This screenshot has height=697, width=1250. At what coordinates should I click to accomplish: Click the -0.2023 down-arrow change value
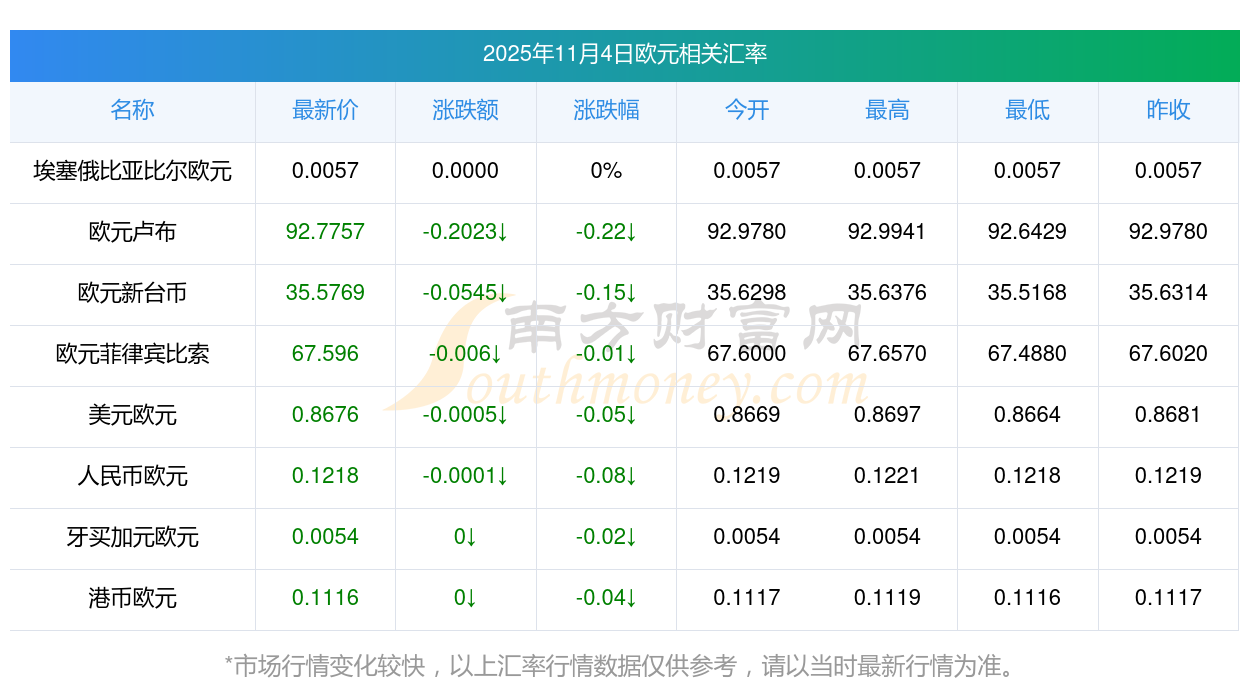click(x=465, y=232)
